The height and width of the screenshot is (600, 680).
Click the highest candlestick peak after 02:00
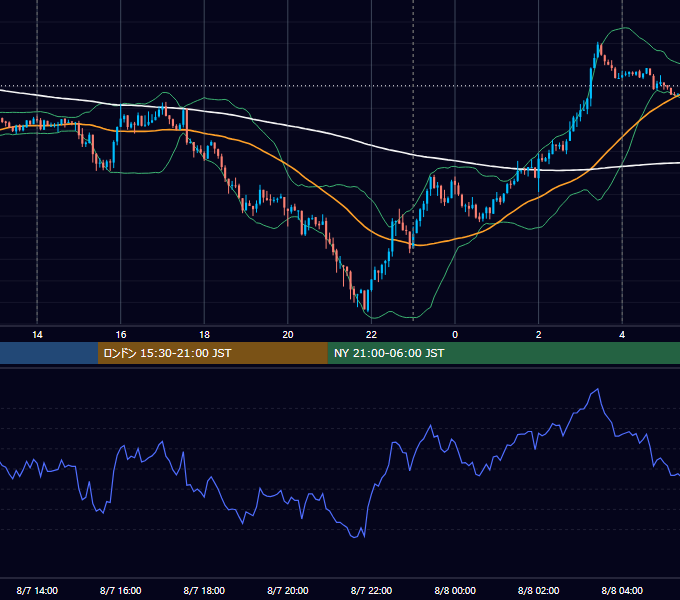(598, 49)
